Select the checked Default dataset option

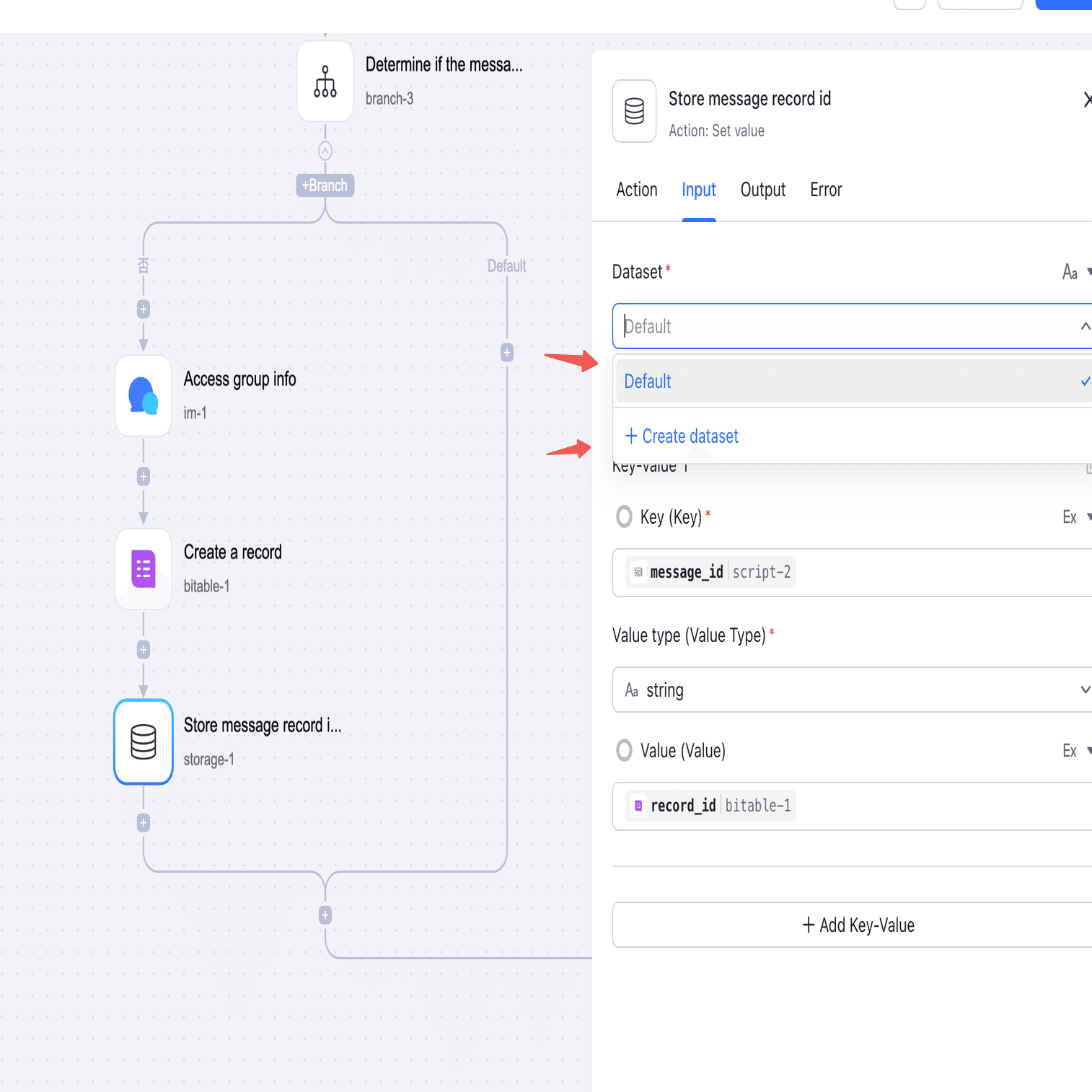pyautogui.click(x=851, y=382)
